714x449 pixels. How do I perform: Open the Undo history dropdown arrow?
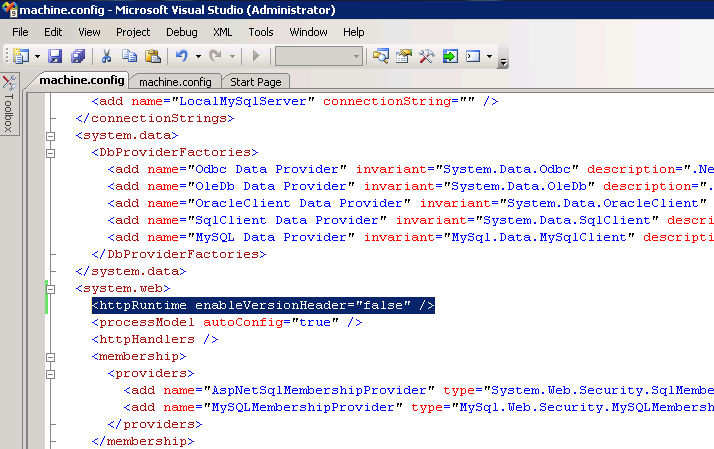tap(198, 56)
